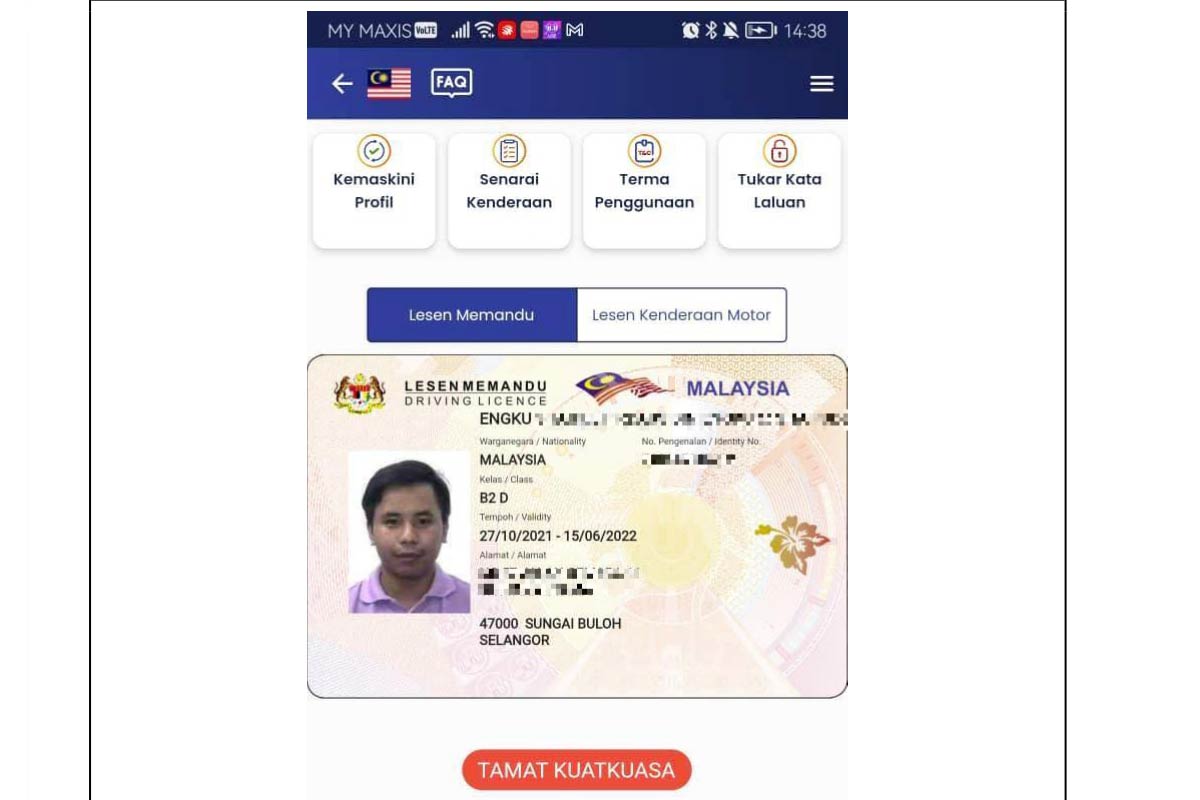Open the FAQ chat icon
1200x800 pixels.
coord(452,83)
